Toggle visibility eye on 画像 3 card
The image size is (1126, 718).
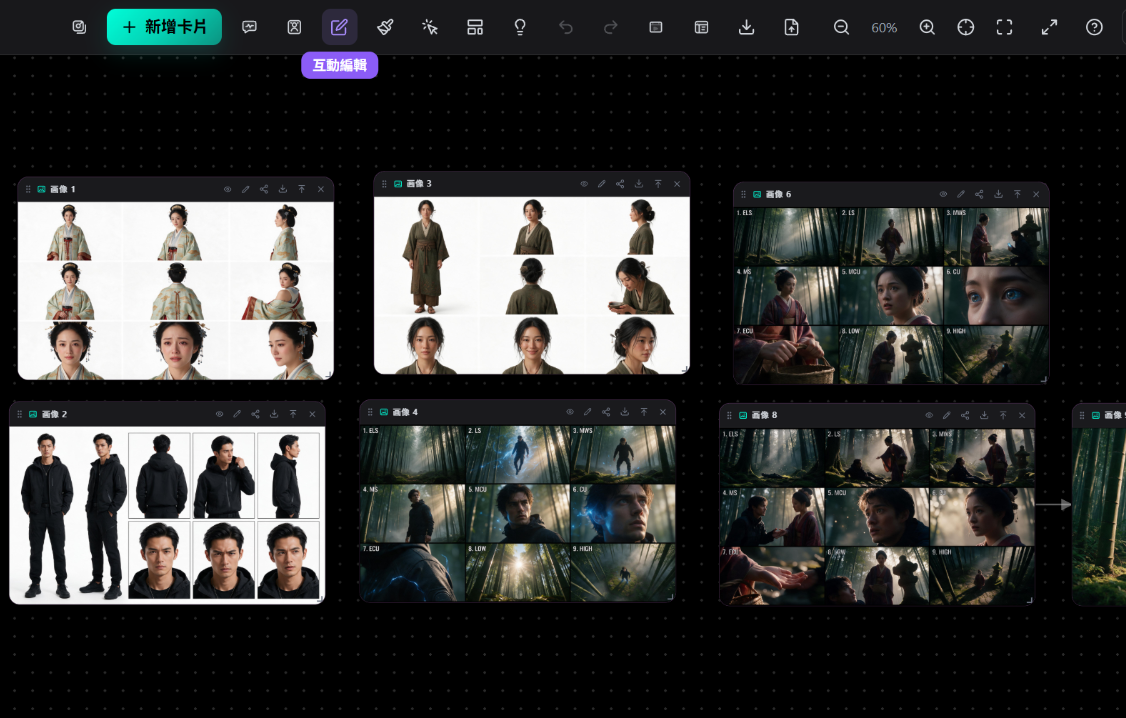pos(584,184)
